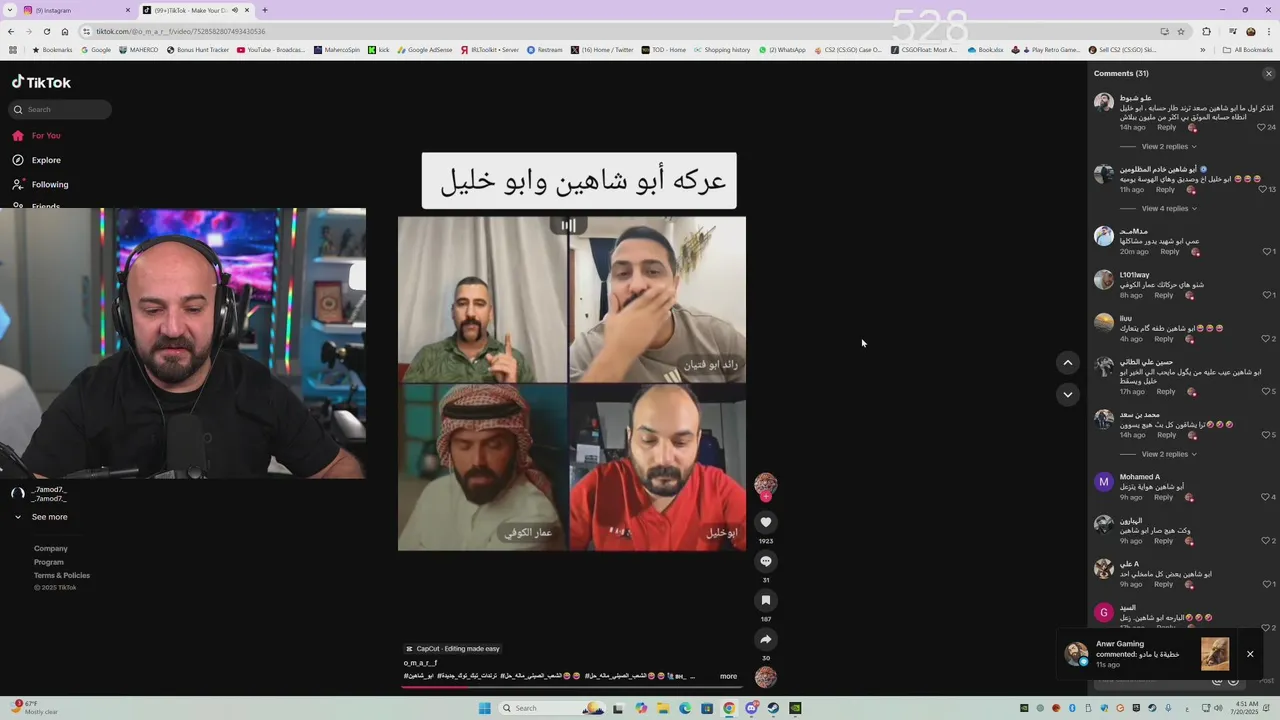
Task: Open Terms & Policies link
Action: tap(62, 575)
